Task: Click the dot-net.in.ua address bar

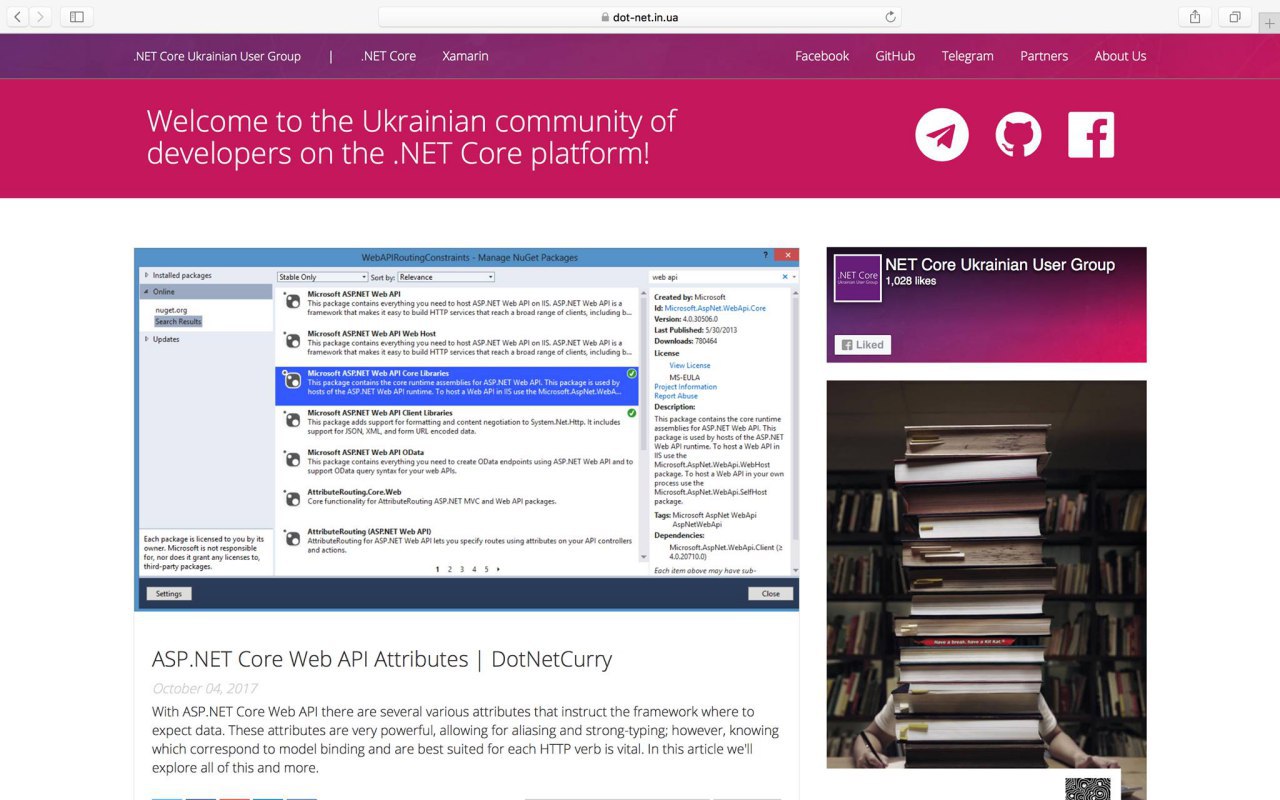Action: coord(640,17)
